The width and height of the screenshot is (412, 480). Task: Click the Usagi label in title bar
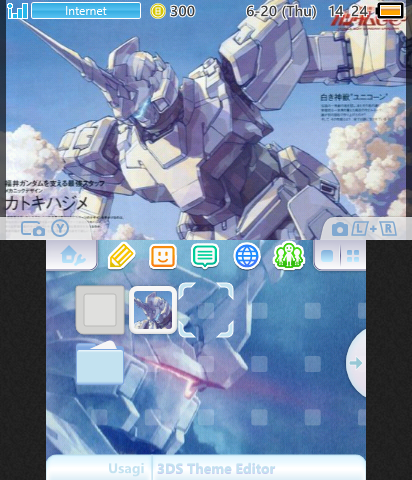click(126, 469)
